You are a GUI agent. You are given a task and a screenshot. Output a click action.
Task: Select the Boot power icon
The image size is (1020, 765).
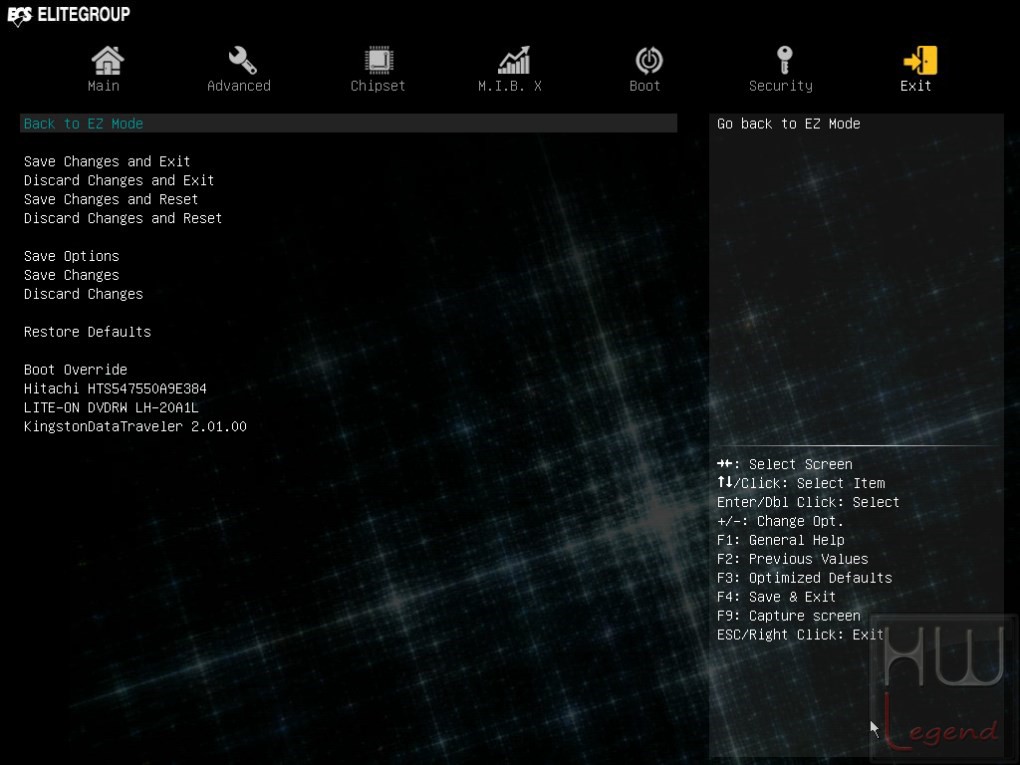pyautogui.click(x=649, y=60)
